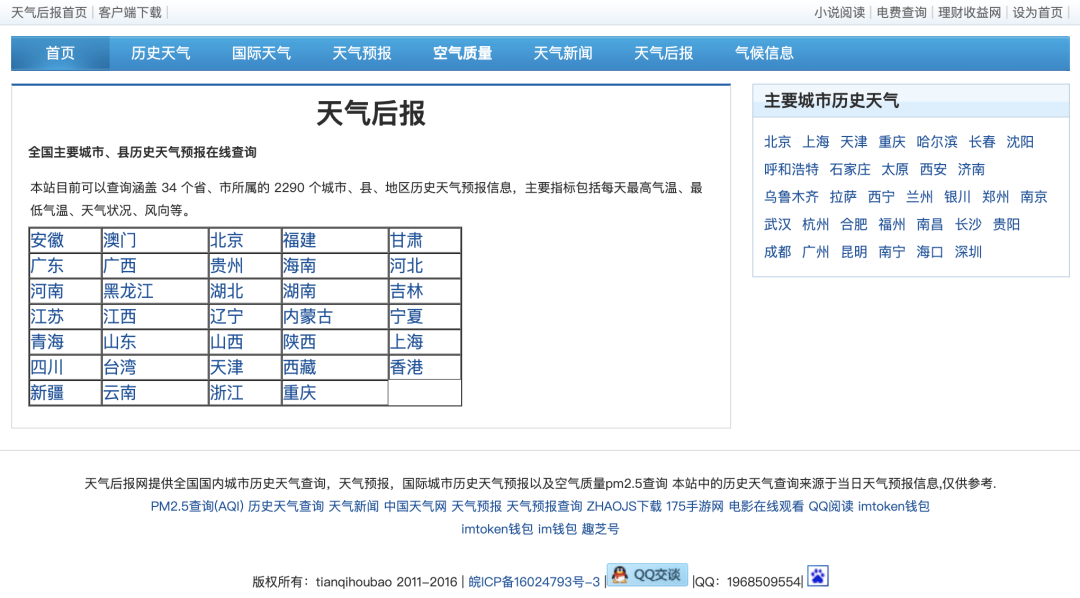Select 内蒙古 in the province table

pos(308,317)
